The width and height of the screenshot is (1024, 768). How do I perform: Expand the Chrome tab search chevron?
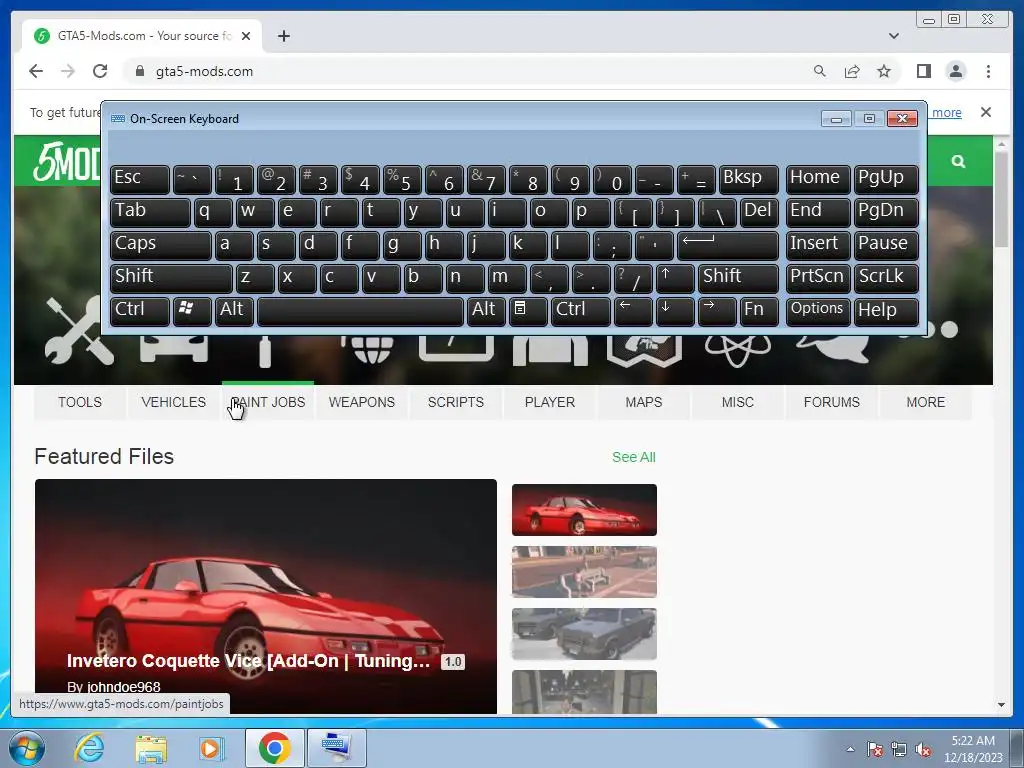893,36
